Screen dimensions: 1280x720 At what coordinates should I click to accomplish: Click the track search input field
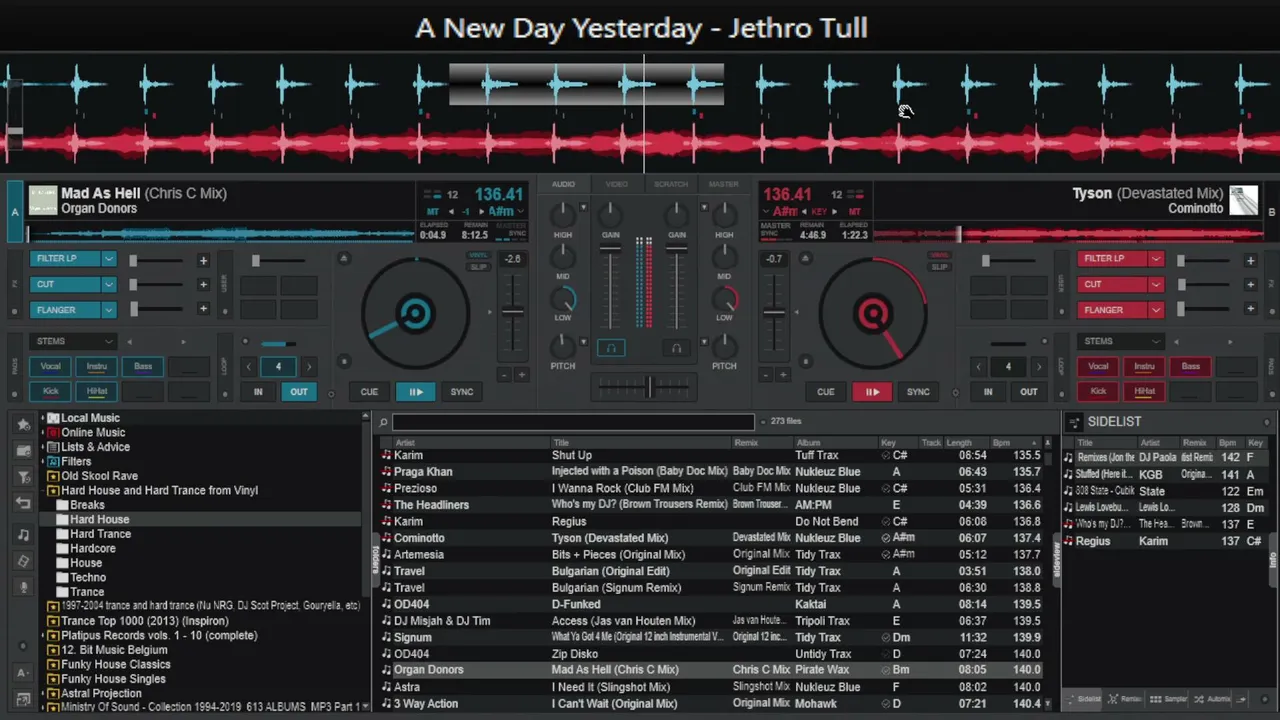573,422
